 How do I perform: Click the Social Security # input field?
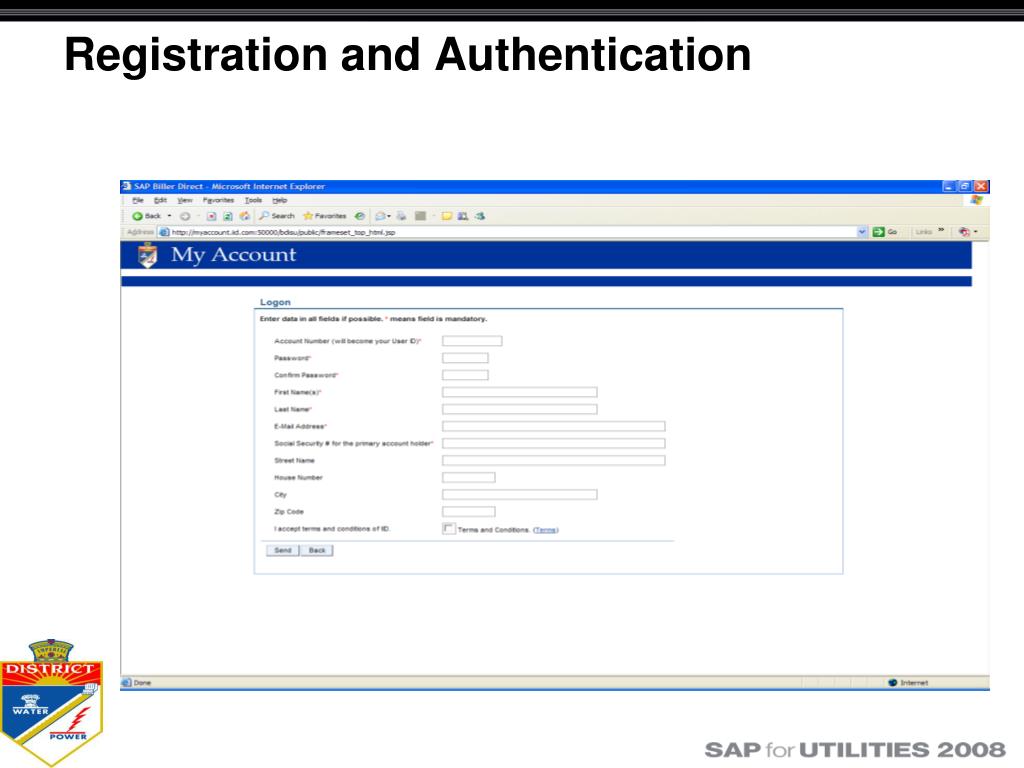click(x=554, y=443)
